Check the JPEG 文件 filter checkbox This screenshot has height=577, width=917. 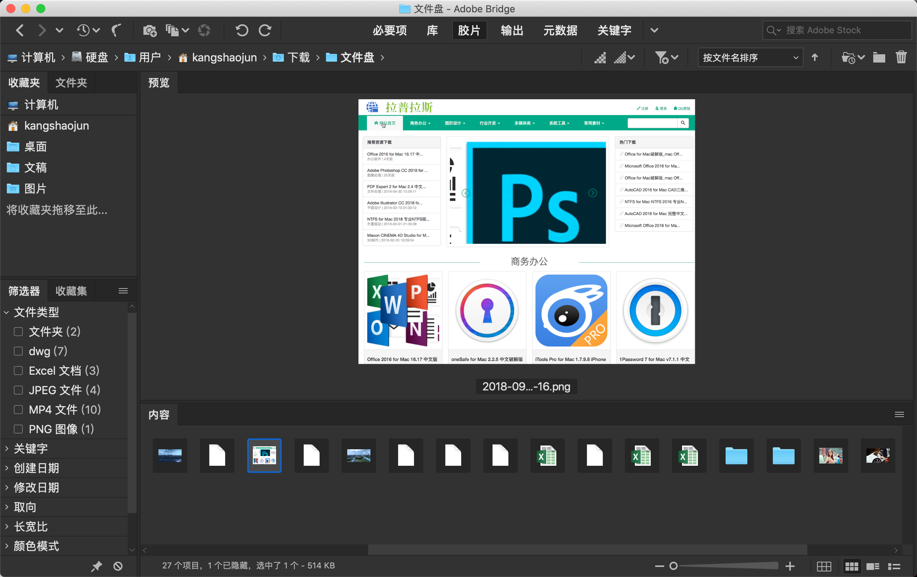point(18,390)
